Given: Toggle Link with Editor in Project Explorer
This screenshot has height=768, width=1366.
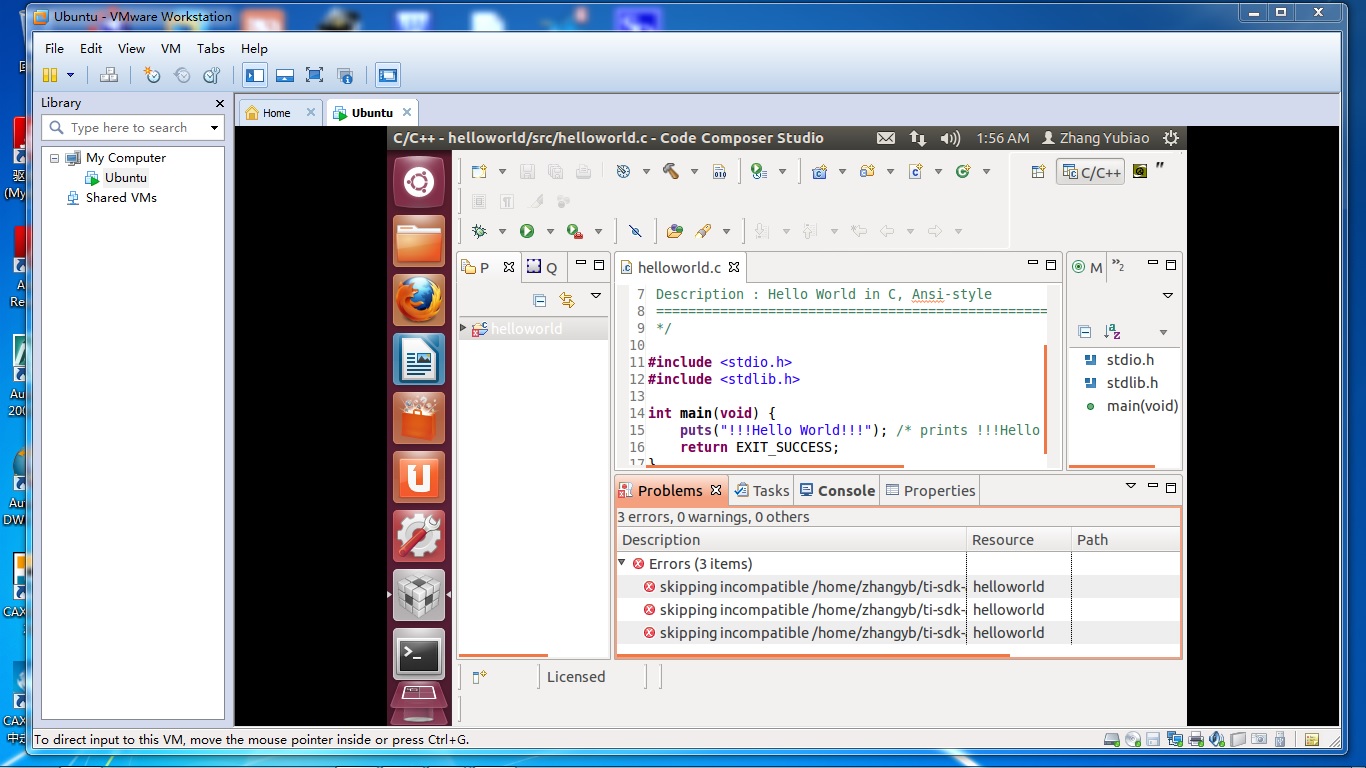Looking at the screenshot, I should 567,300.
